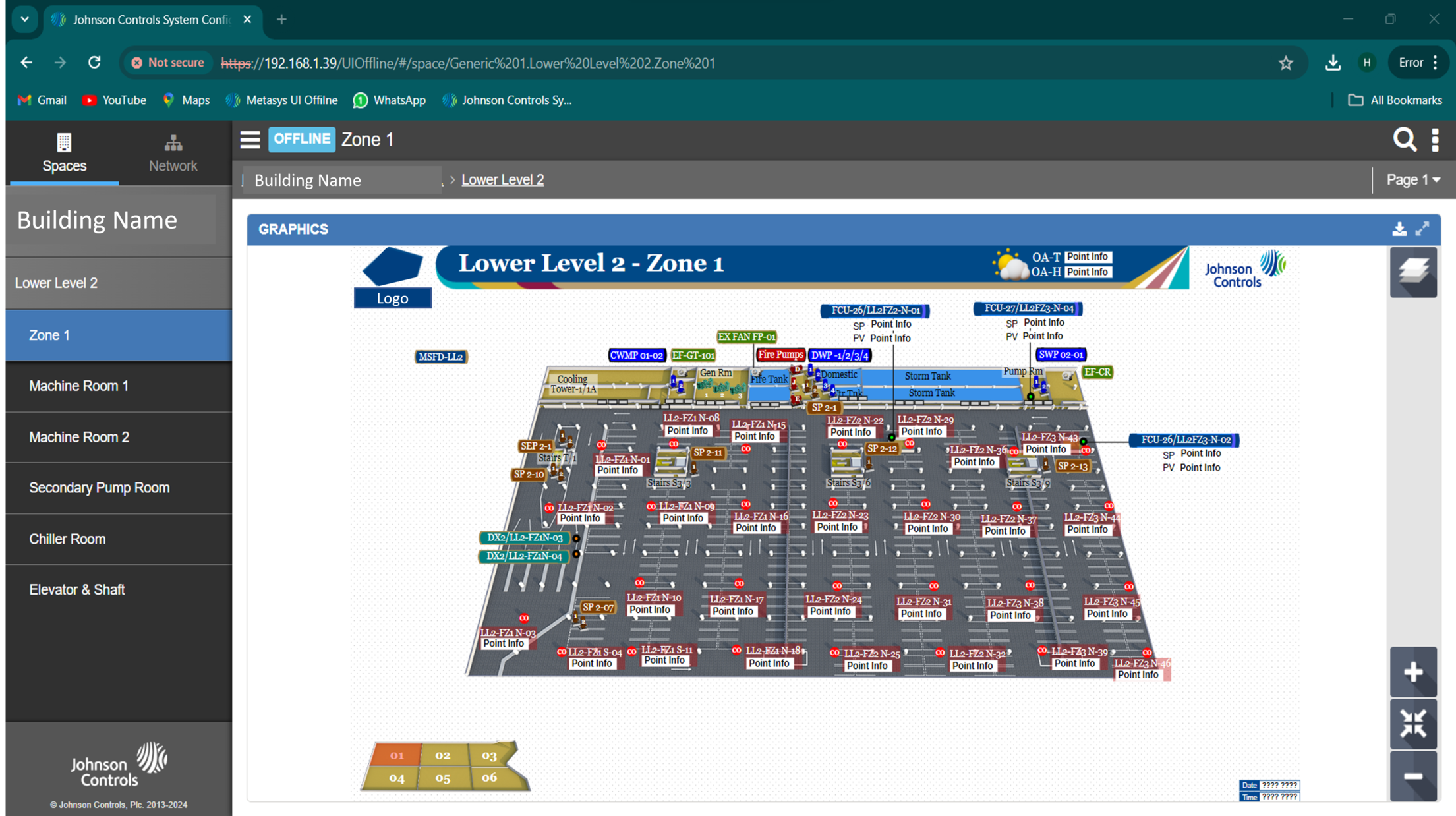Click the Fire Pumps label button
The width and height of the screenshot is (1456, 816).
click(780, 355)
